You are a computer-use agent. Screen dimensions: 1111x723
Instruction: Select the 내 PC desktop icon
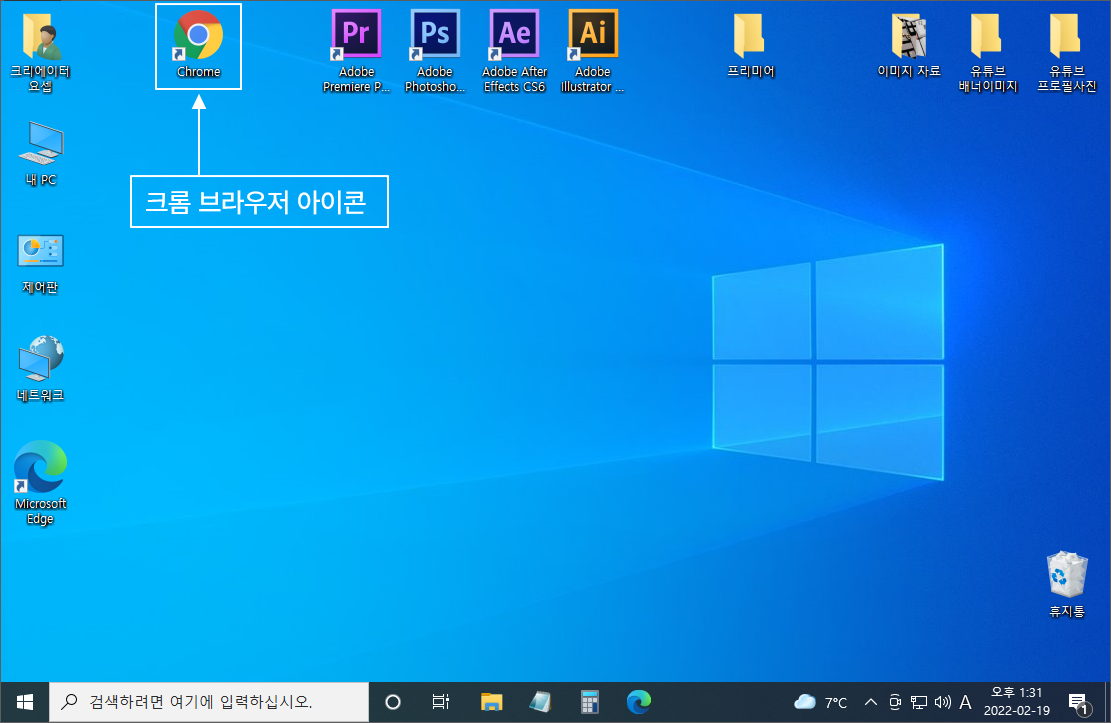[x=40, y=153]
